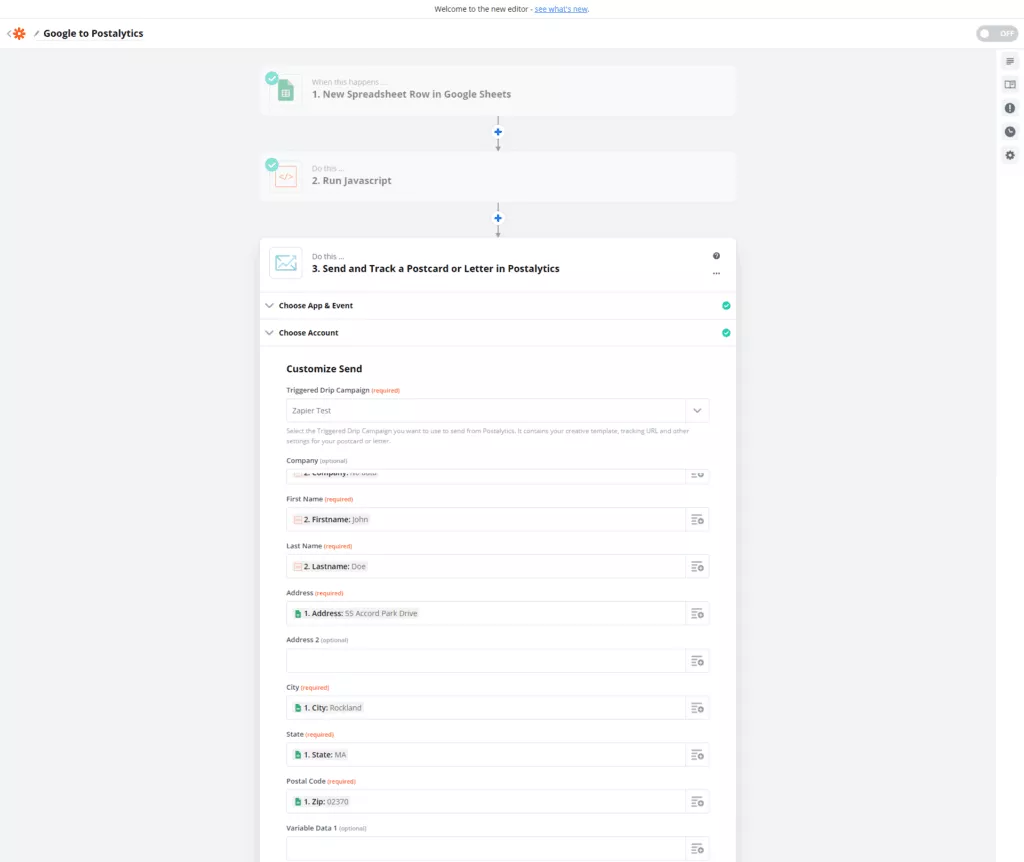This screenshot has width=1024, height=862.
Task: Add a step between steps 1 and 2
Action: 498,132
